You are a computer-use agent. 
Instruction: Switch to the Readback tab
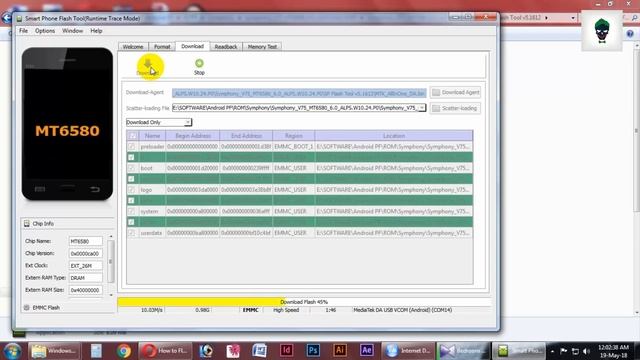click(x=226, y=47)
